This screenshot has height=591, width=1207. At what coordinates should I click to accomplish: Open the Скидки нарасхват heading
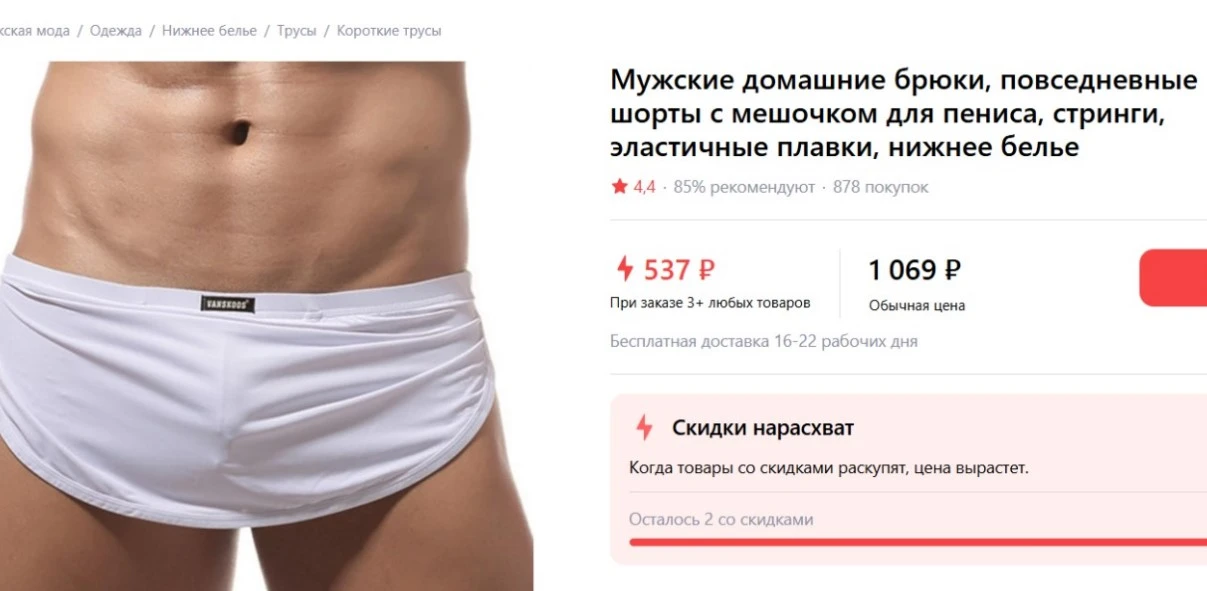pyautogui.click(x=763, y=428)
